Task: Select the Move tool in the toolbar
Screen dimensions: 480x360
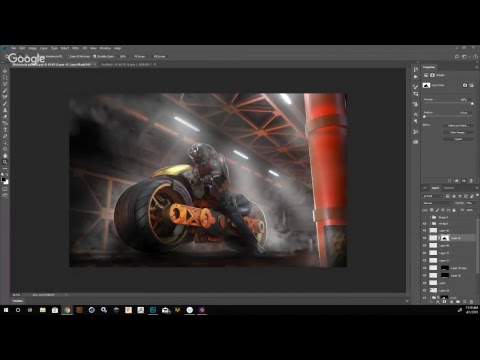Action: tap(5, 71)
